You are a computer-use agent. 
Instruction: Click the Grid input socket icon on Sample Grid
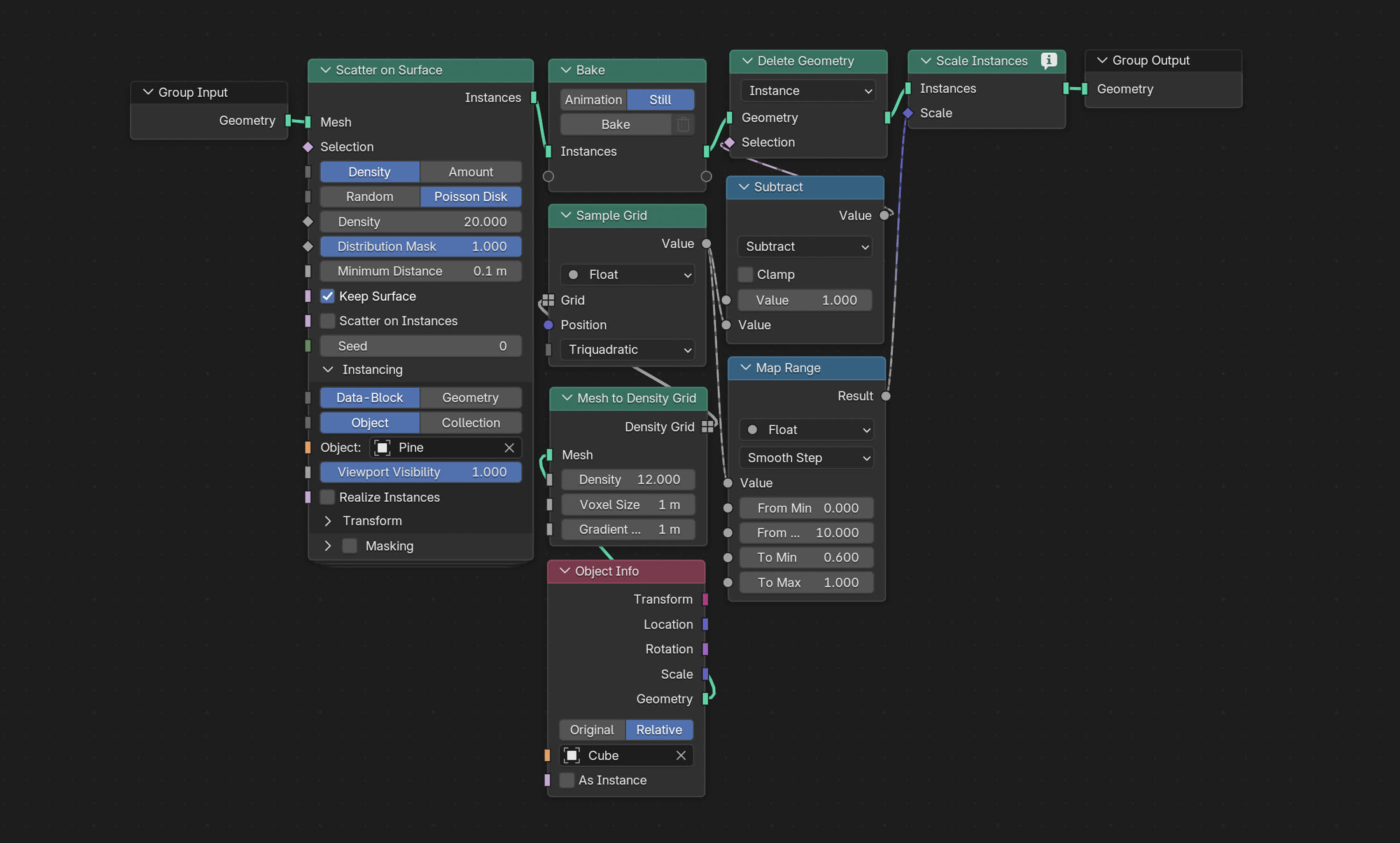pyautogui.click(x=548, y=300)
